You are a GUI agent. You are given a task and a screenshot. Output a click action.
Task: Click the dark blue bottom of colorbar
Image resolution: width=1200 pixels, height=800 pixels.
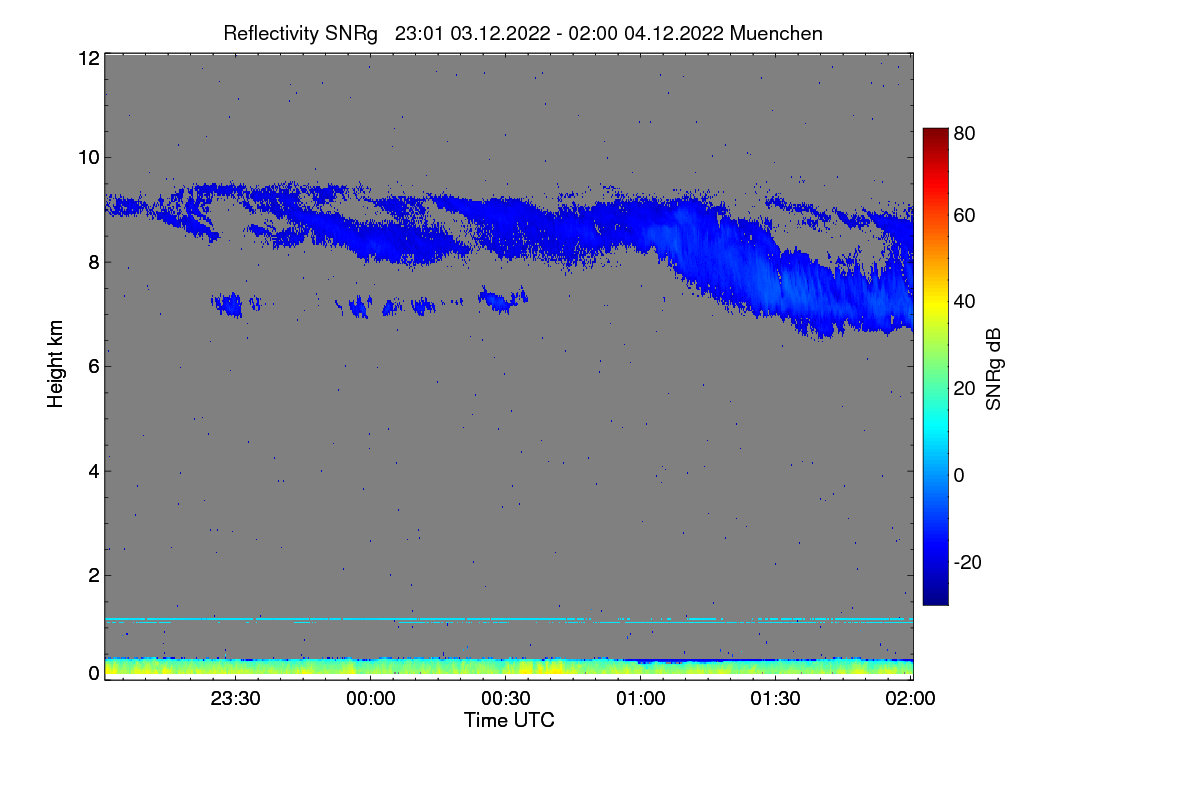[x=935, y=595]
